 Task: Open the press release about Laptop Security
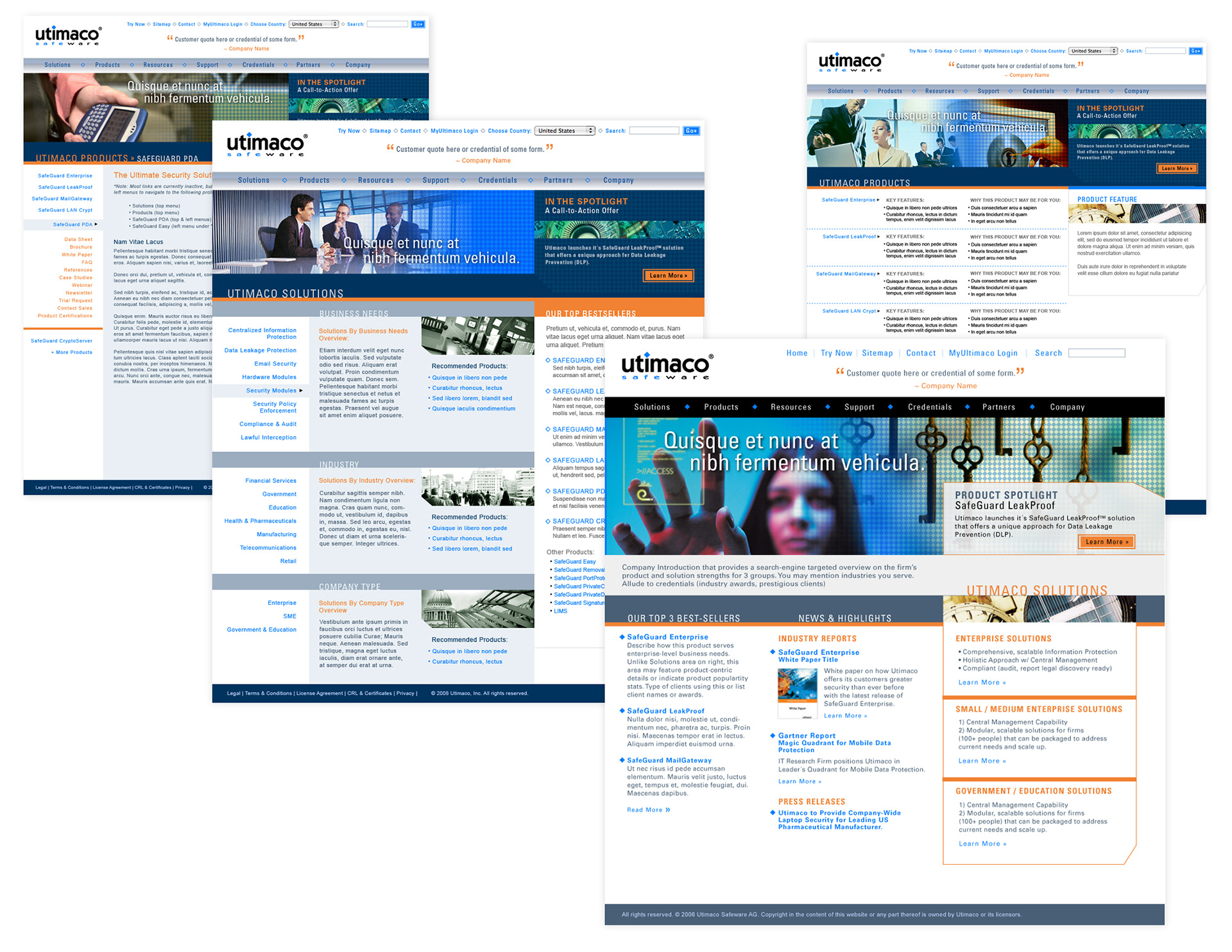point(839,820)
